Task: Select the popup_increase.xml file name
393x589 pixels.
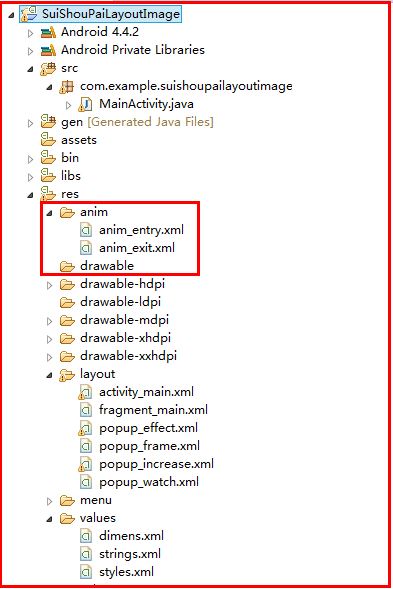Action: pyautogui.click(x=156, y=464)
